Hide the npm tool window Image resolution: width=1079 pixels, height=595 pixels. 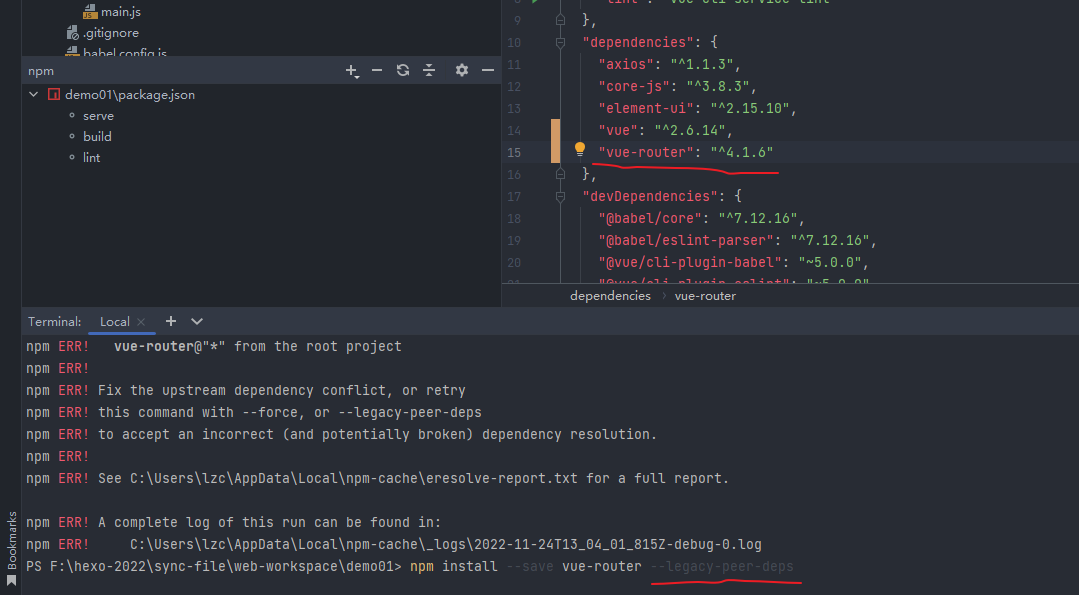pyautogui.click(x=488, y=70)
